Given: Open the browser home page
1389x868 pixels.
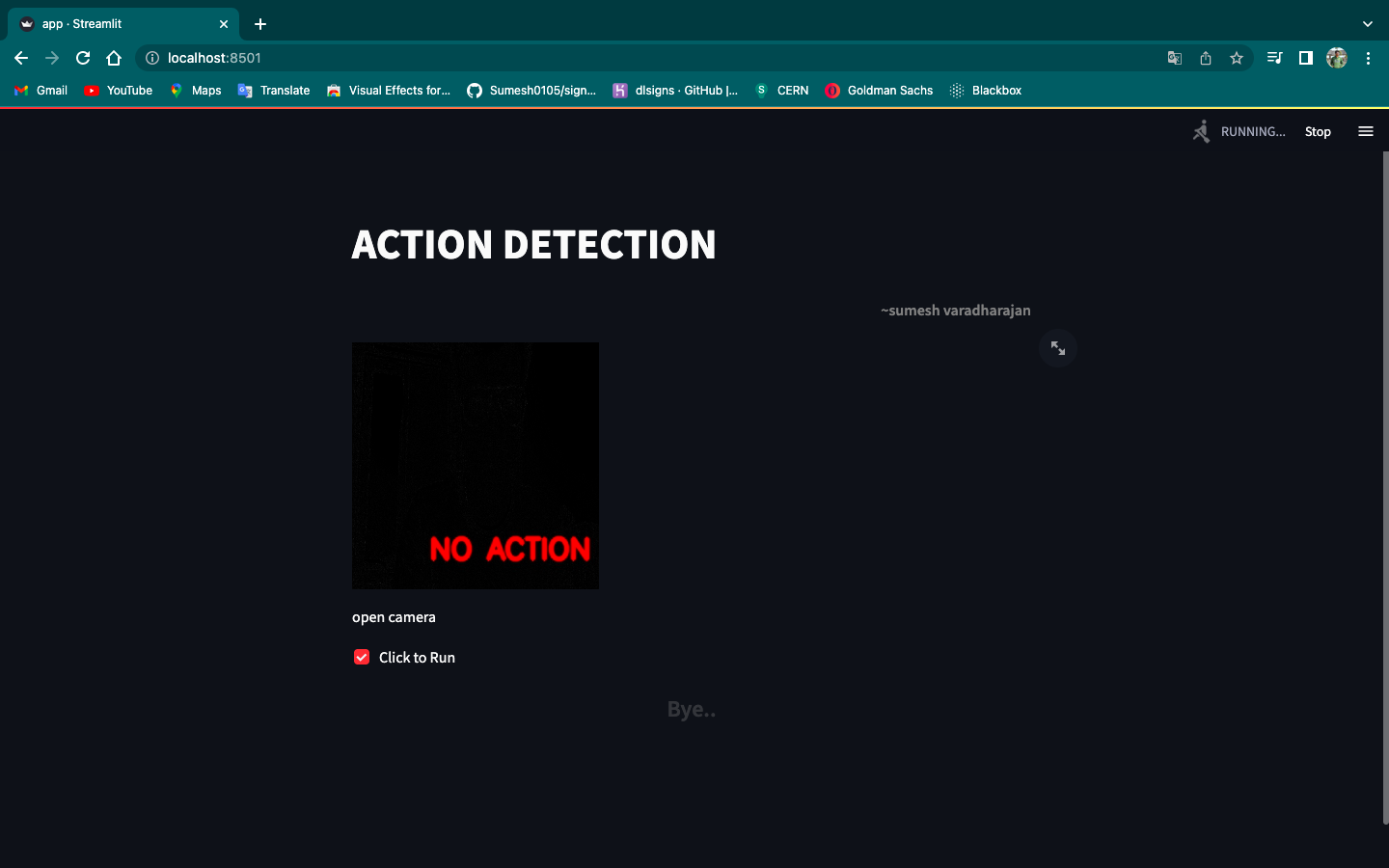Looking at the screenshot, I should [114, 58].
